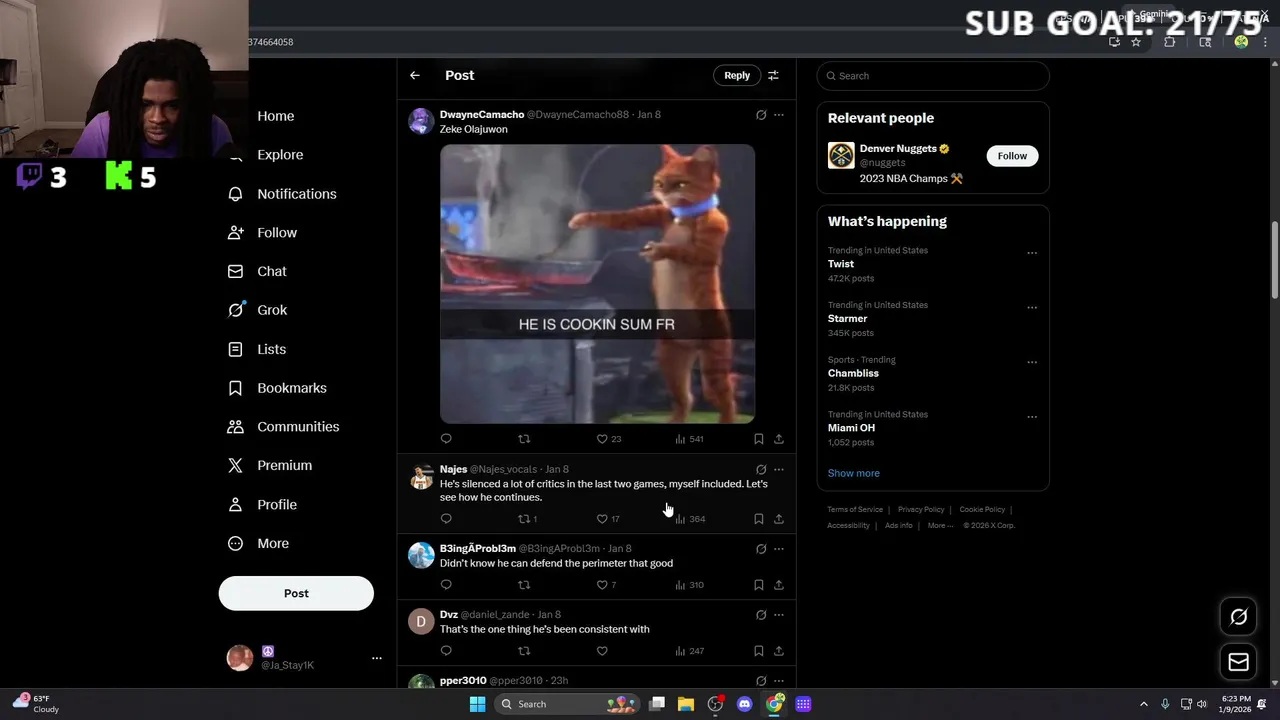Image resolution: width=1280 pixels, height=720 pixels.
Task: Open more options on Dvz's post
Action: pos(779,615)
